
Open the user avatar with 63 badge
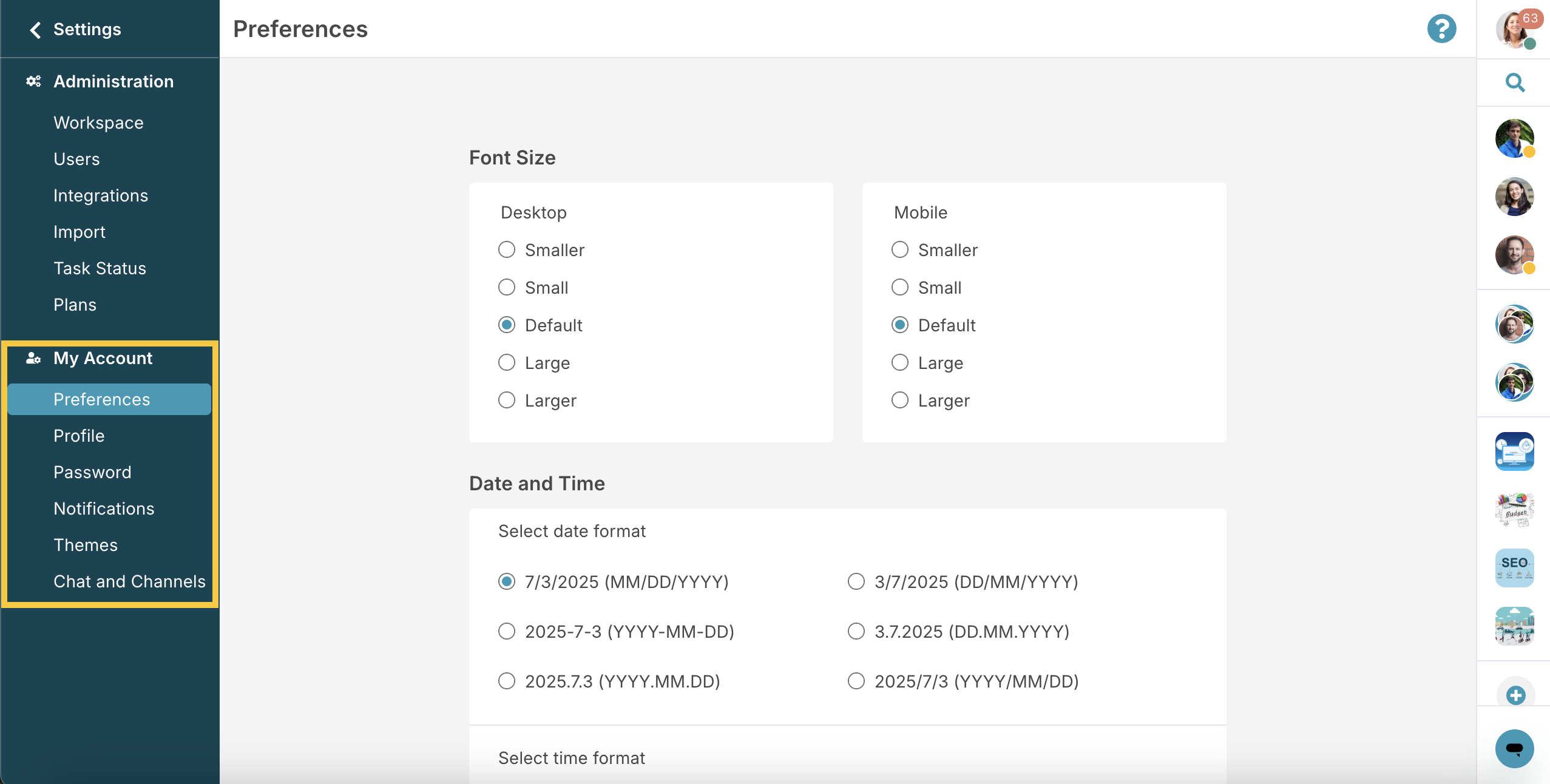coord(1515,29)
